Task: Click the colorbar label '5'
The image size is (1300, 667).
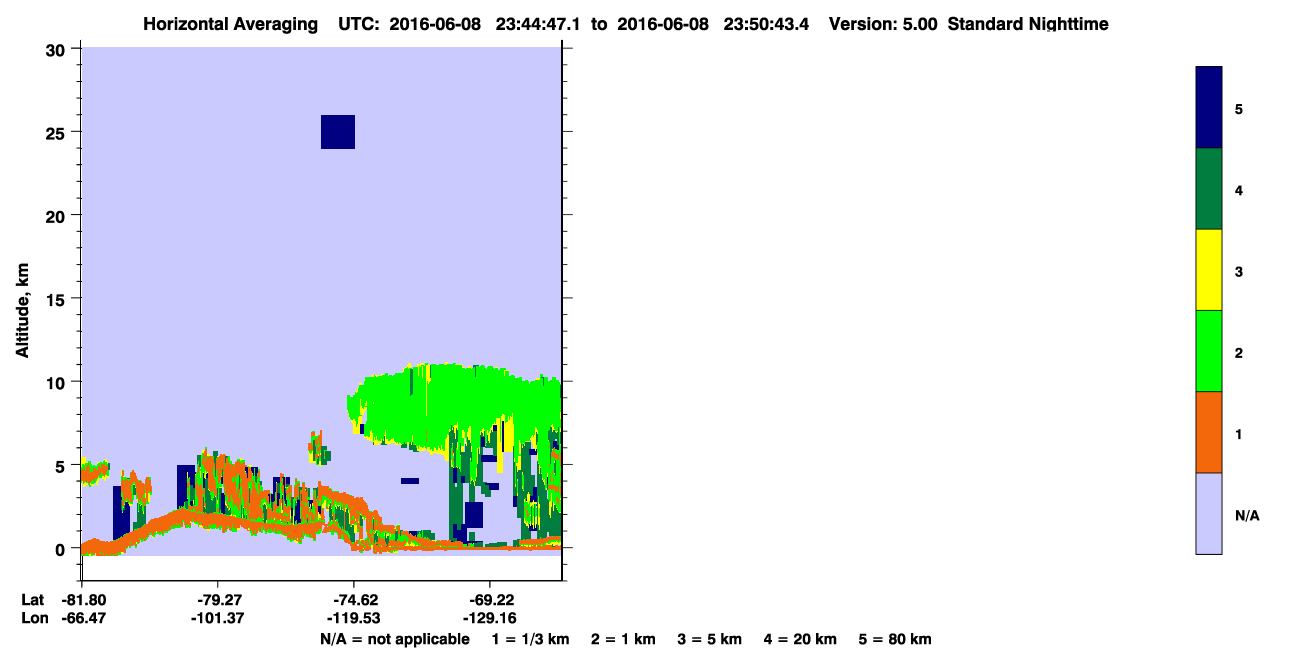Action: pyautogui.click(x=1239, y=109)
